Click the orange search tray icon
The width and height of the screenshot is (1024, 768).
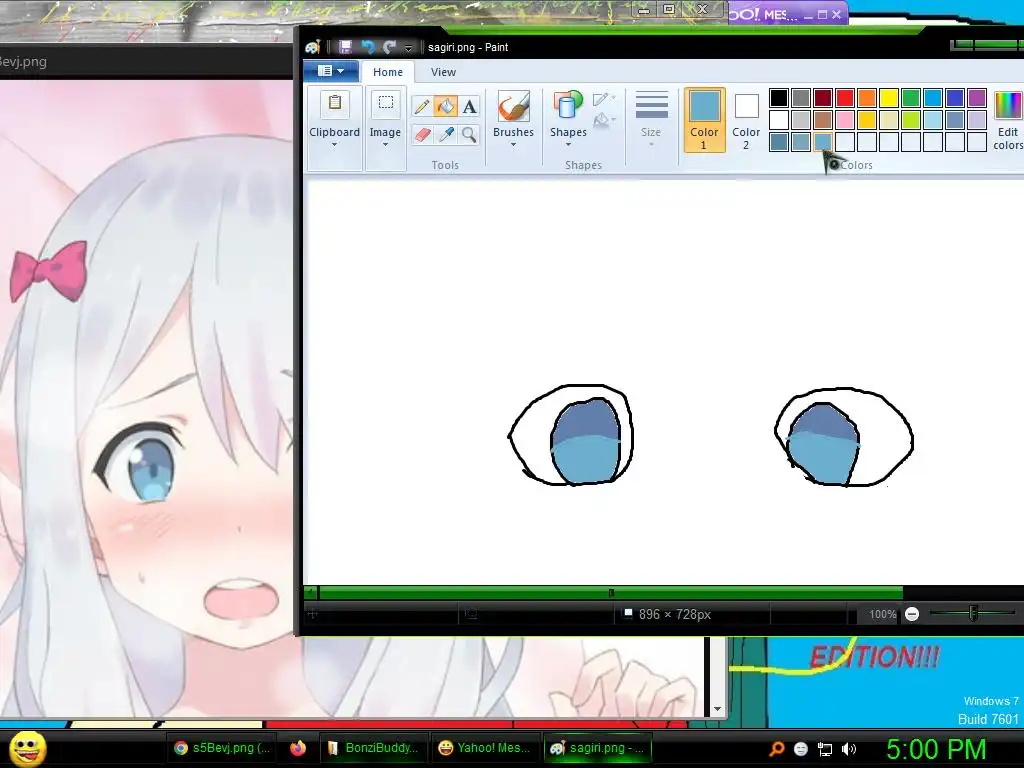click(776, 749)
